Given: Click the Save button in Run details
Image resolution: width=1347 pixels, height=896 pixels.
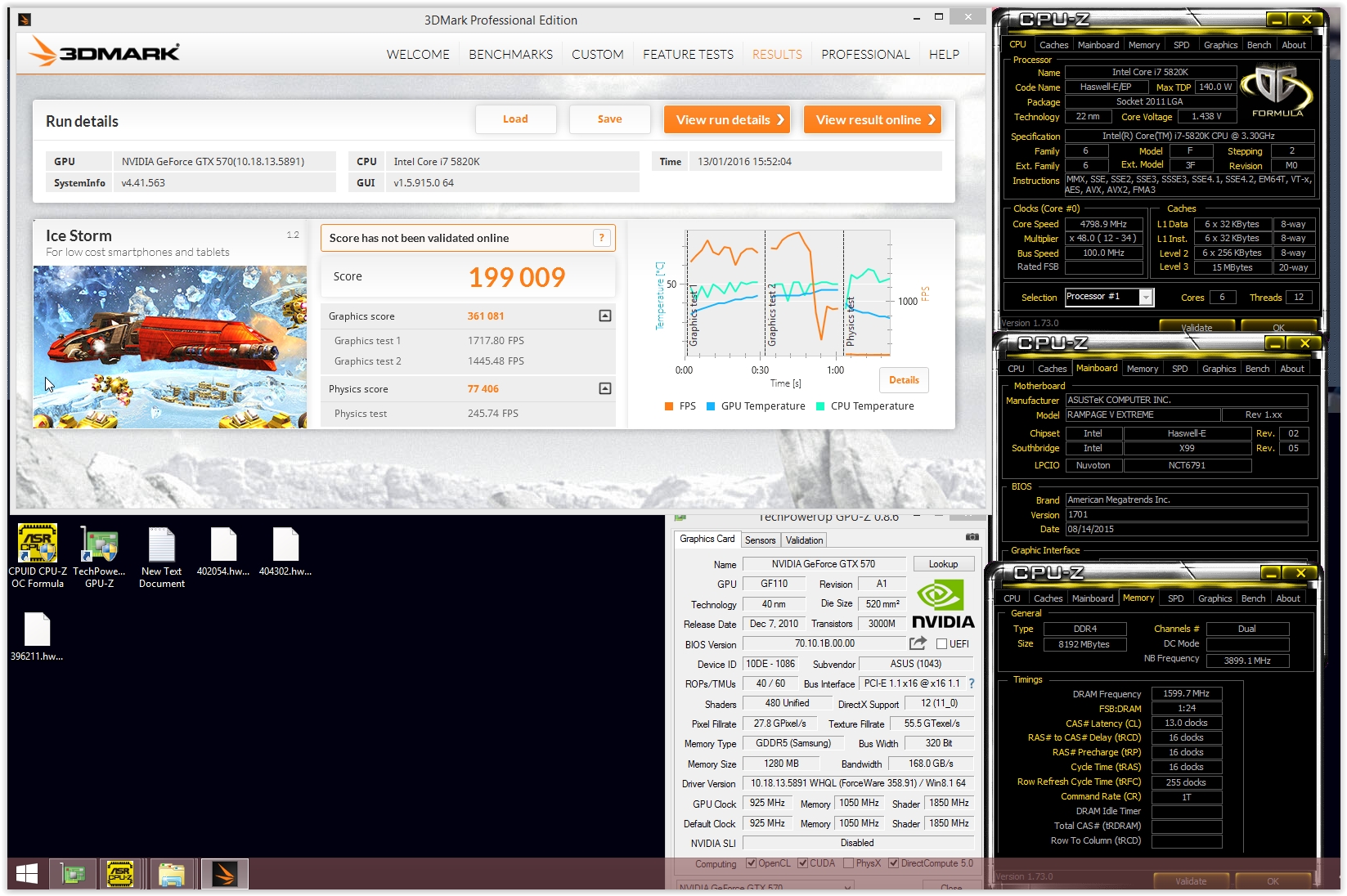Looking at the screenshot, I should click(609, 119).
